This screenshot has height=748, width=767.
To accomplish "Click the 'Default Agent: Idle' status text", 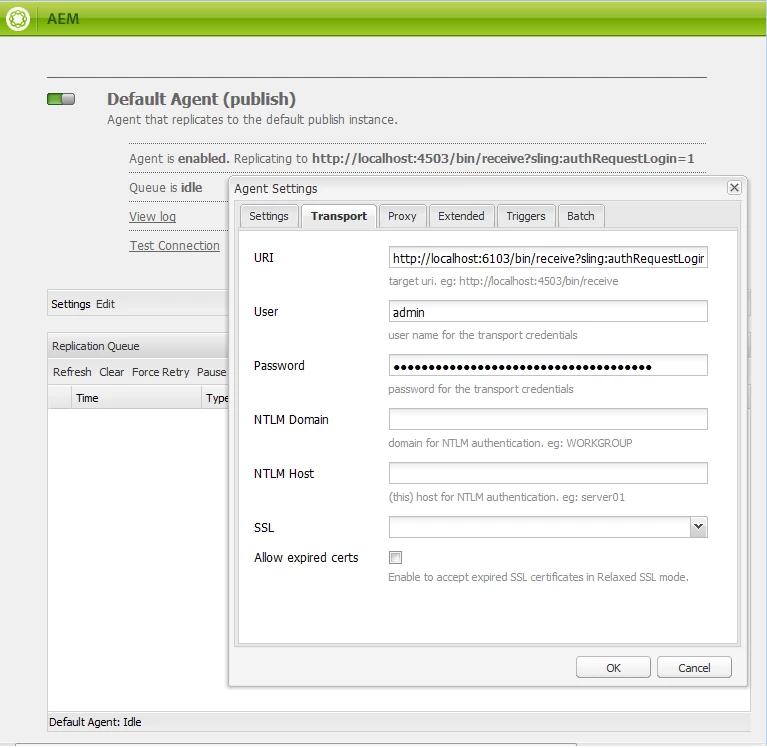I will pos(95,722).
